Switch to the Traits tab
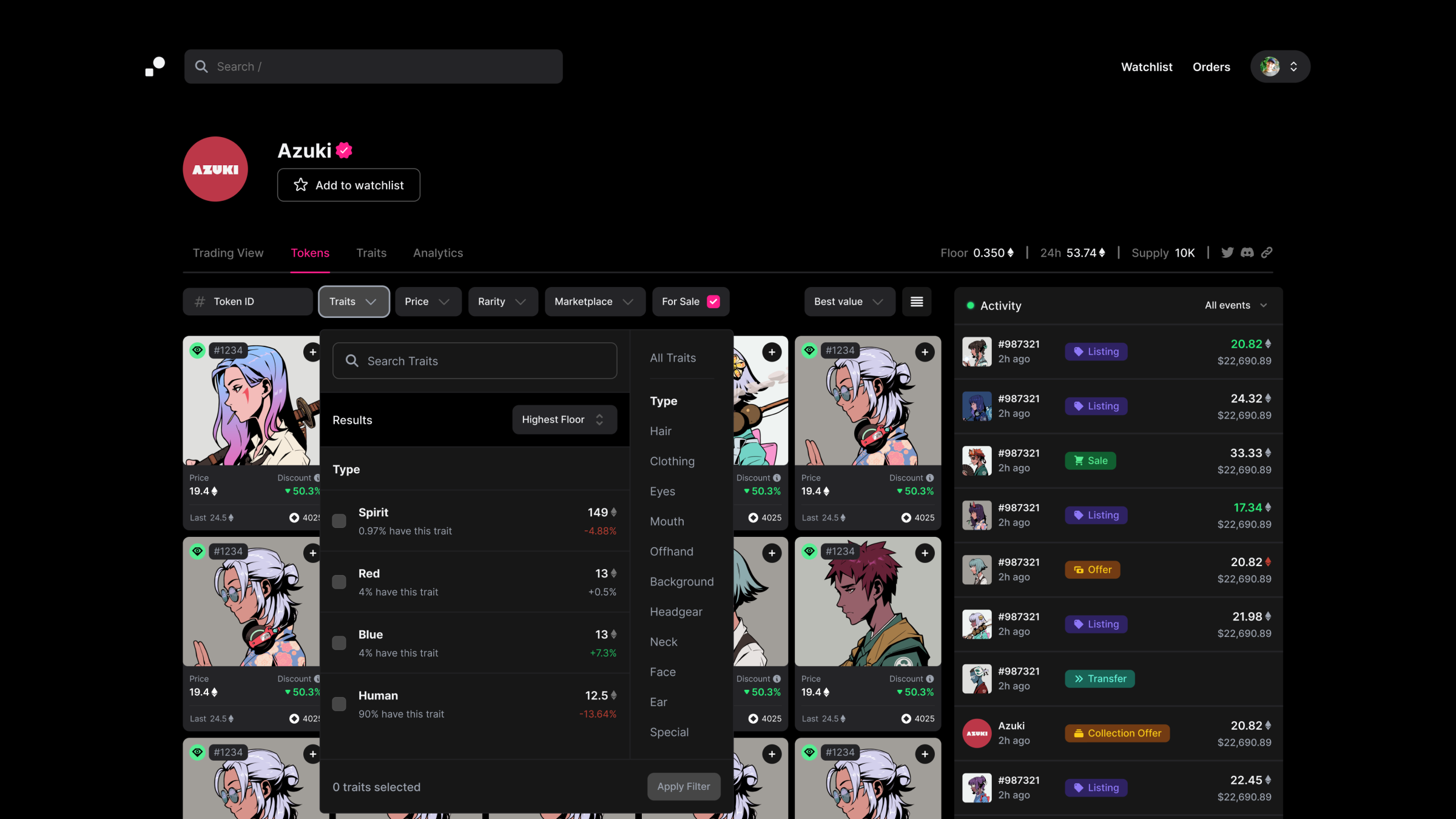This screenshot has width=1456, height=819. tap(371, 253)
